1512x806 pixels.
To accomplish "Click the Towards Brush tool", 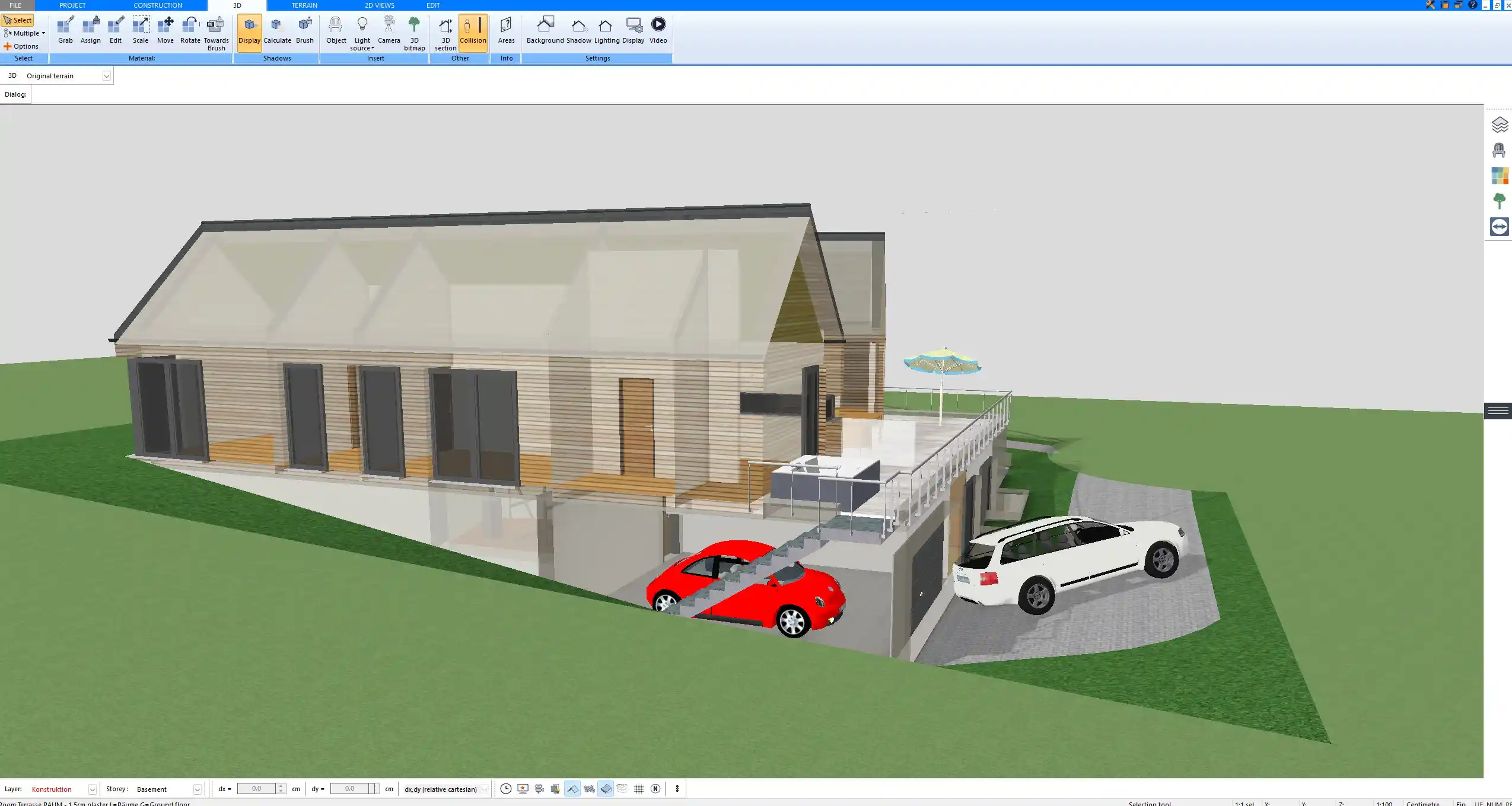I will [216, 33].
